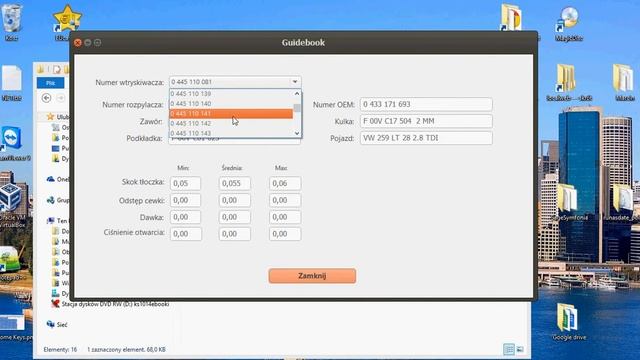Open the Plik tab in Explorer

(50, 83)
